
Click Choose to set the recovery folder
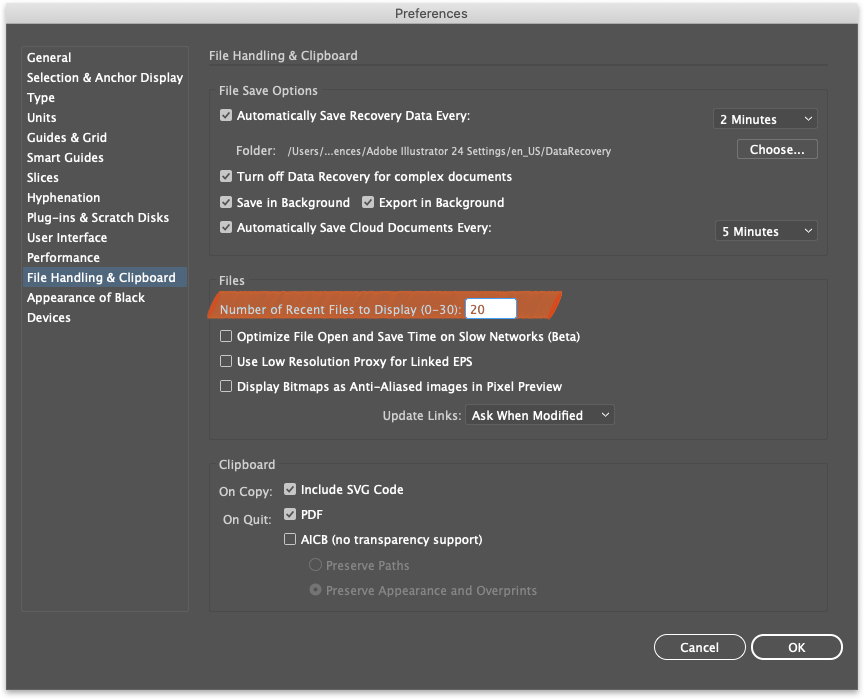point(777,147)
